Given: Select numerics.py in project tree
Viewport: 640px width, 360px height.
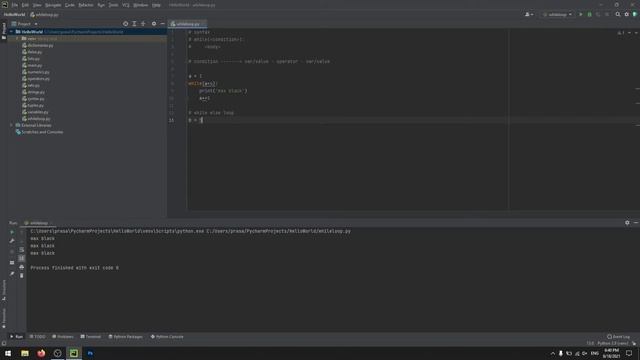Looking at the screenshot, I should [36, 72].
